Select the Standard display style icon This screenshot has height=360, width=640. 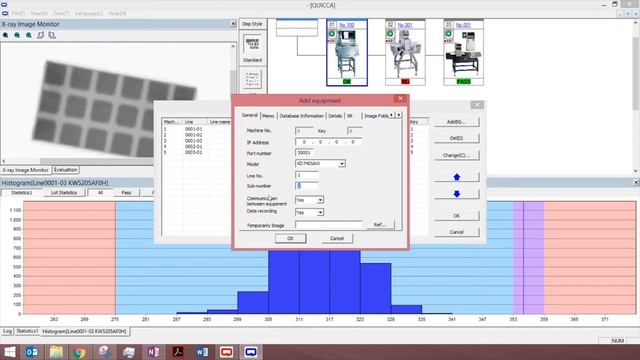pos(253,44)
